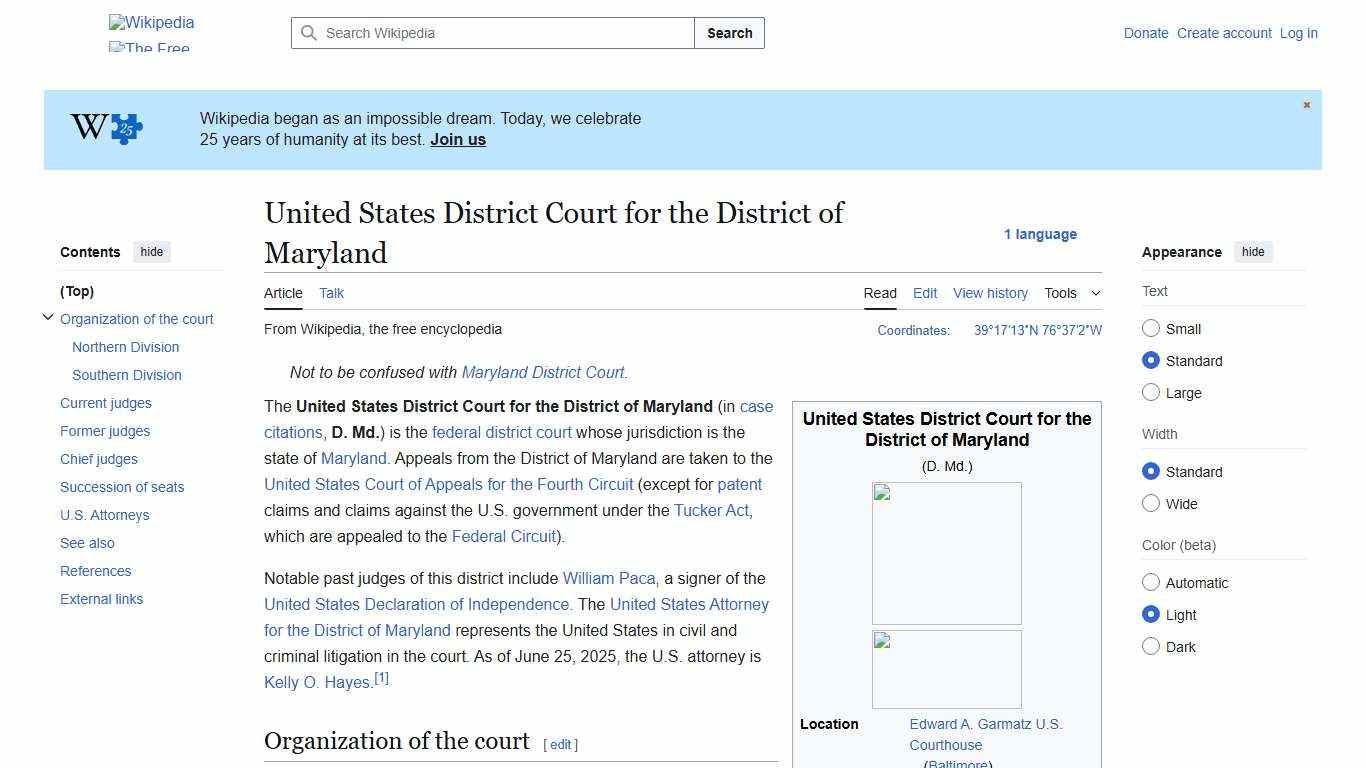Switch page width to Wide
The width and height of the screenshot is (1366, 768).
(1151, 503)
